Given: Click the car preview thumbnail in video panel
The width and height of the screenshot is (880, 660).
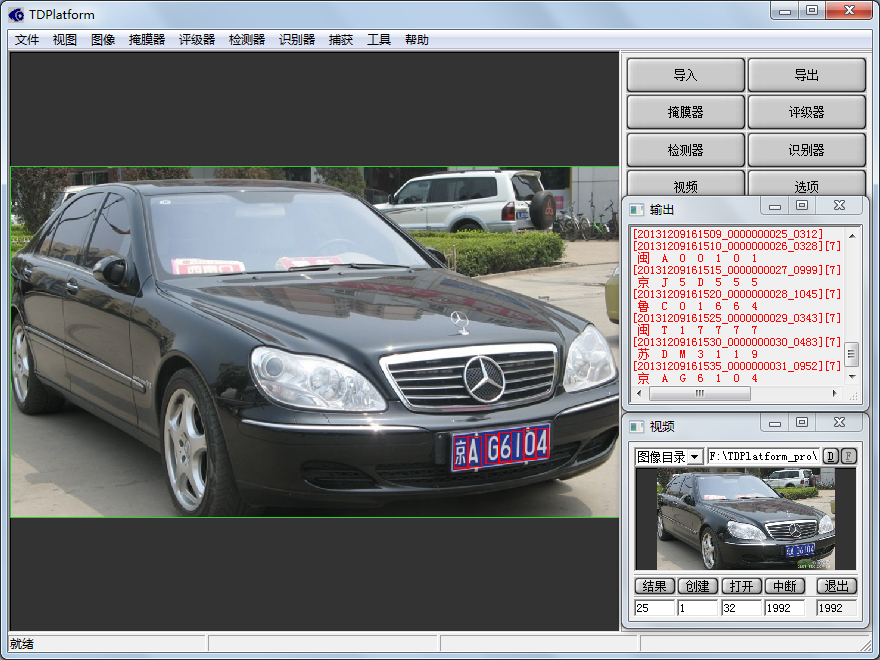Looking at the screenshot, I should coord(746,519).
